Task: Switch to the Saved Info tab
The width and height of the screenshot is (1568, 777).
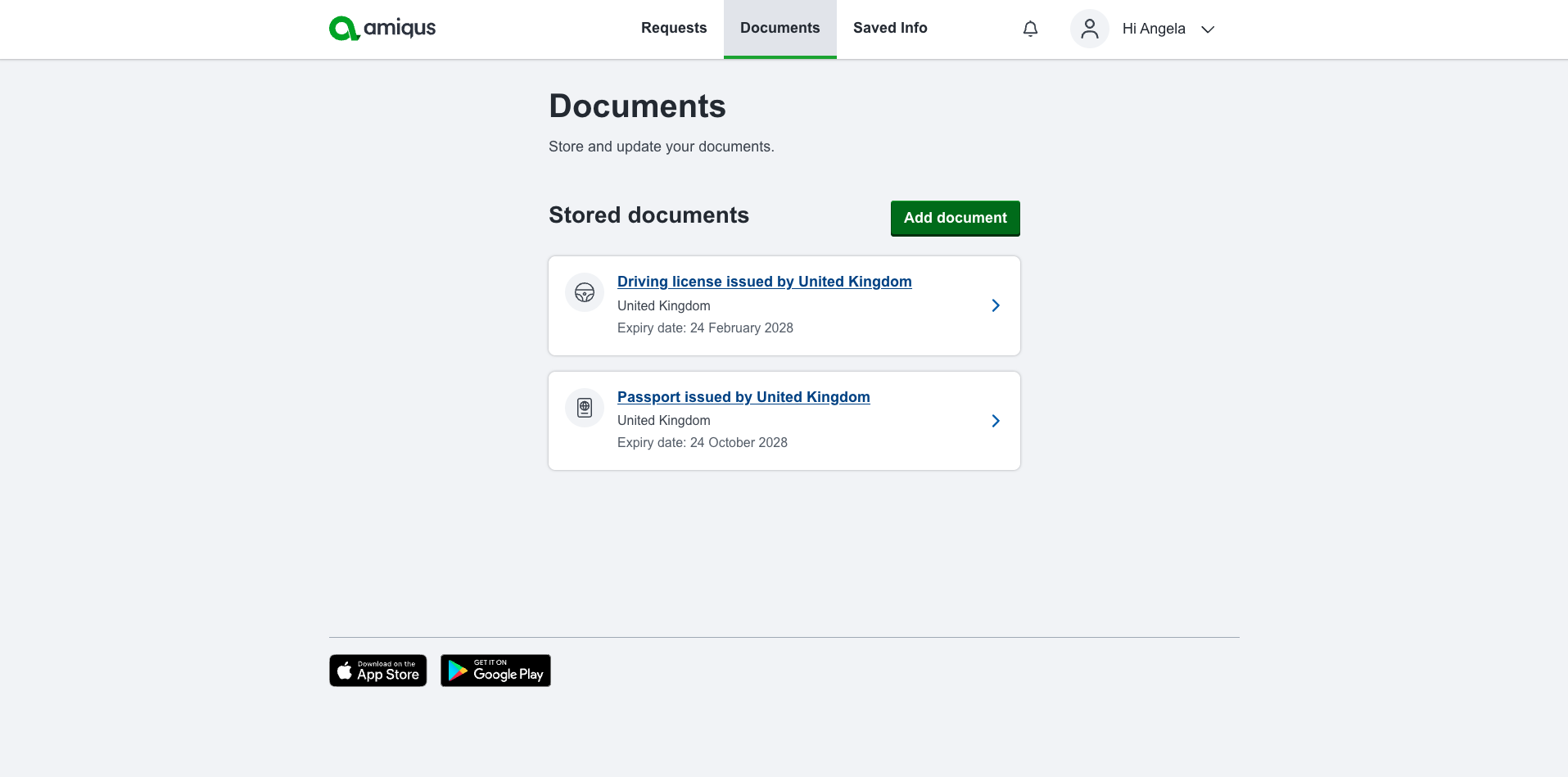Action: tap(890, 28)
